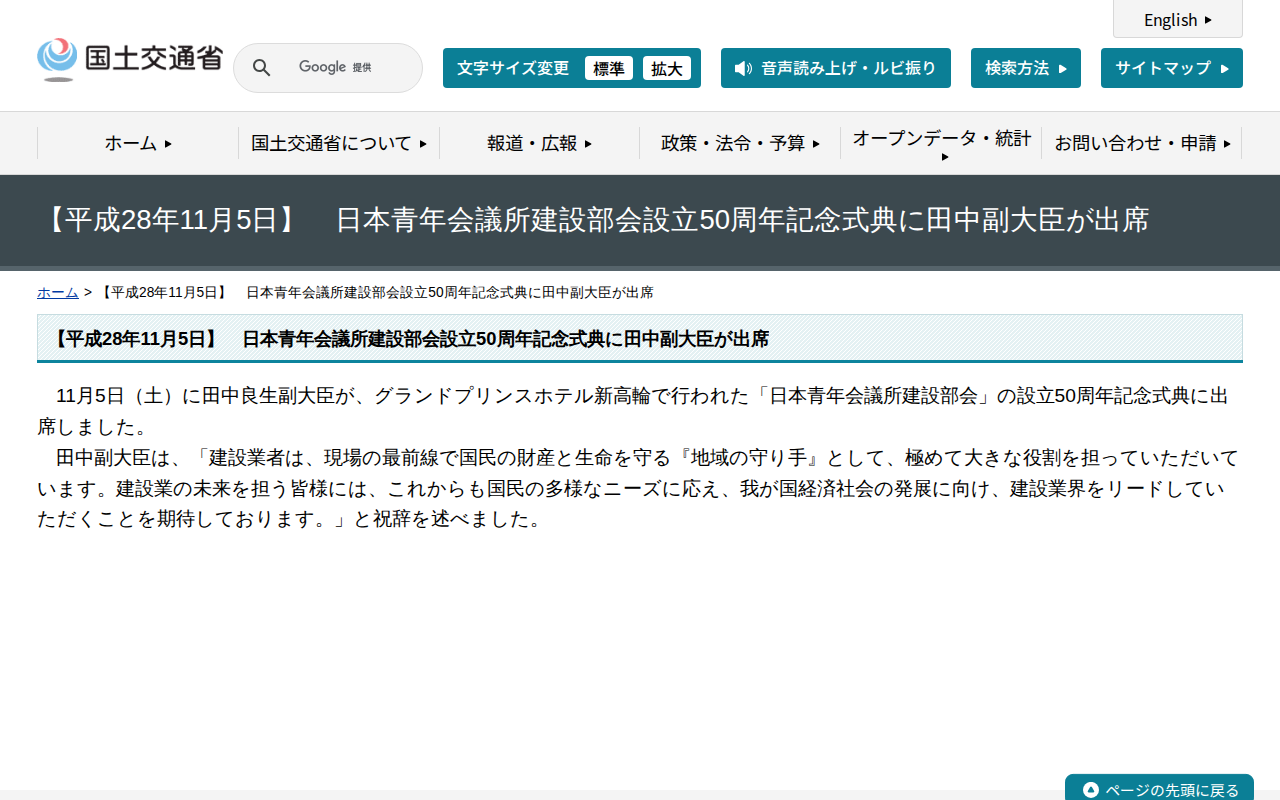Expand the 政策・法令・予算 menu

[739, 143]
